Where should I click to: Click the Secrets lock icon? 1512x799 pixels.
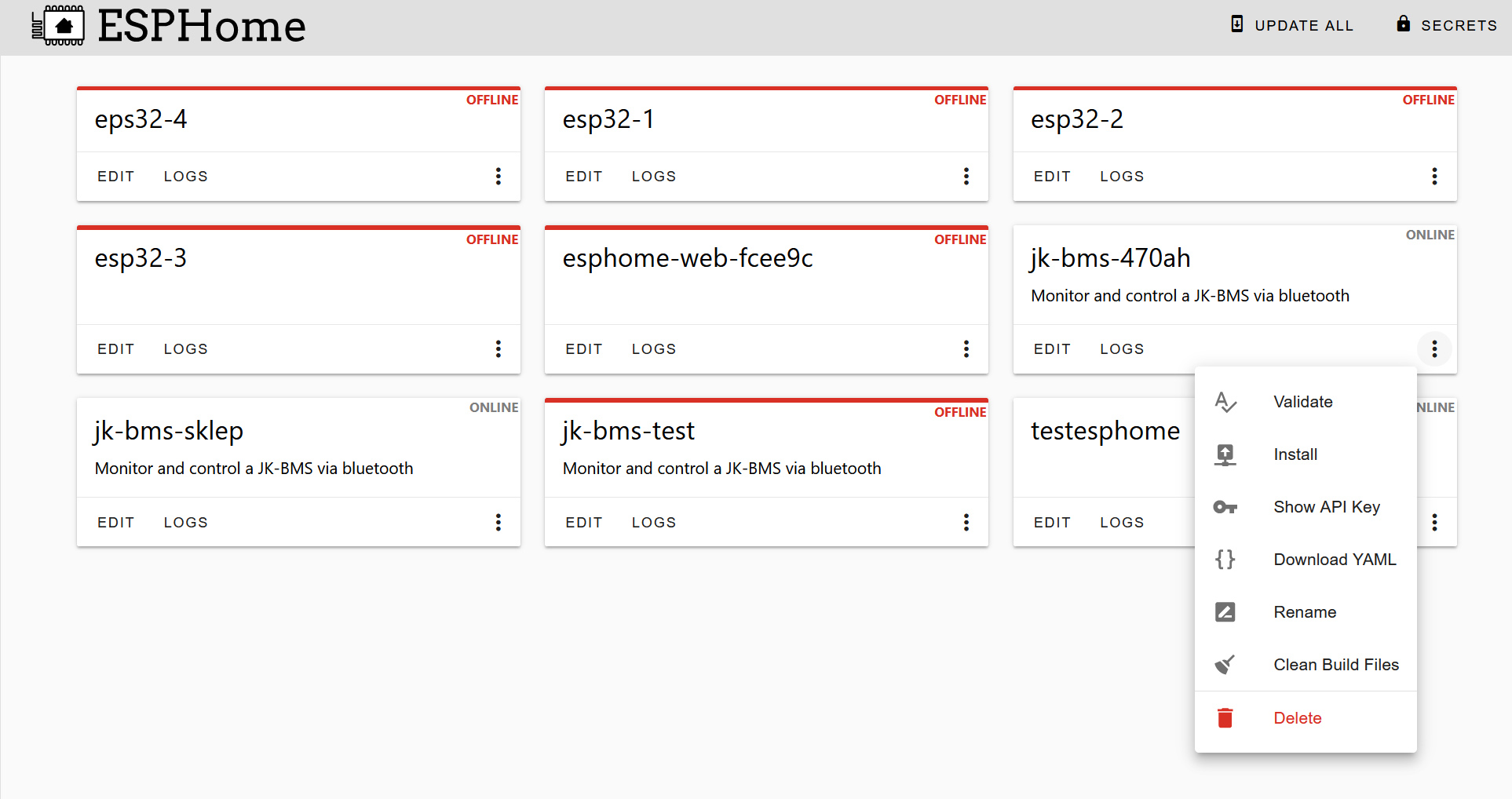[x=1403, y=24]
